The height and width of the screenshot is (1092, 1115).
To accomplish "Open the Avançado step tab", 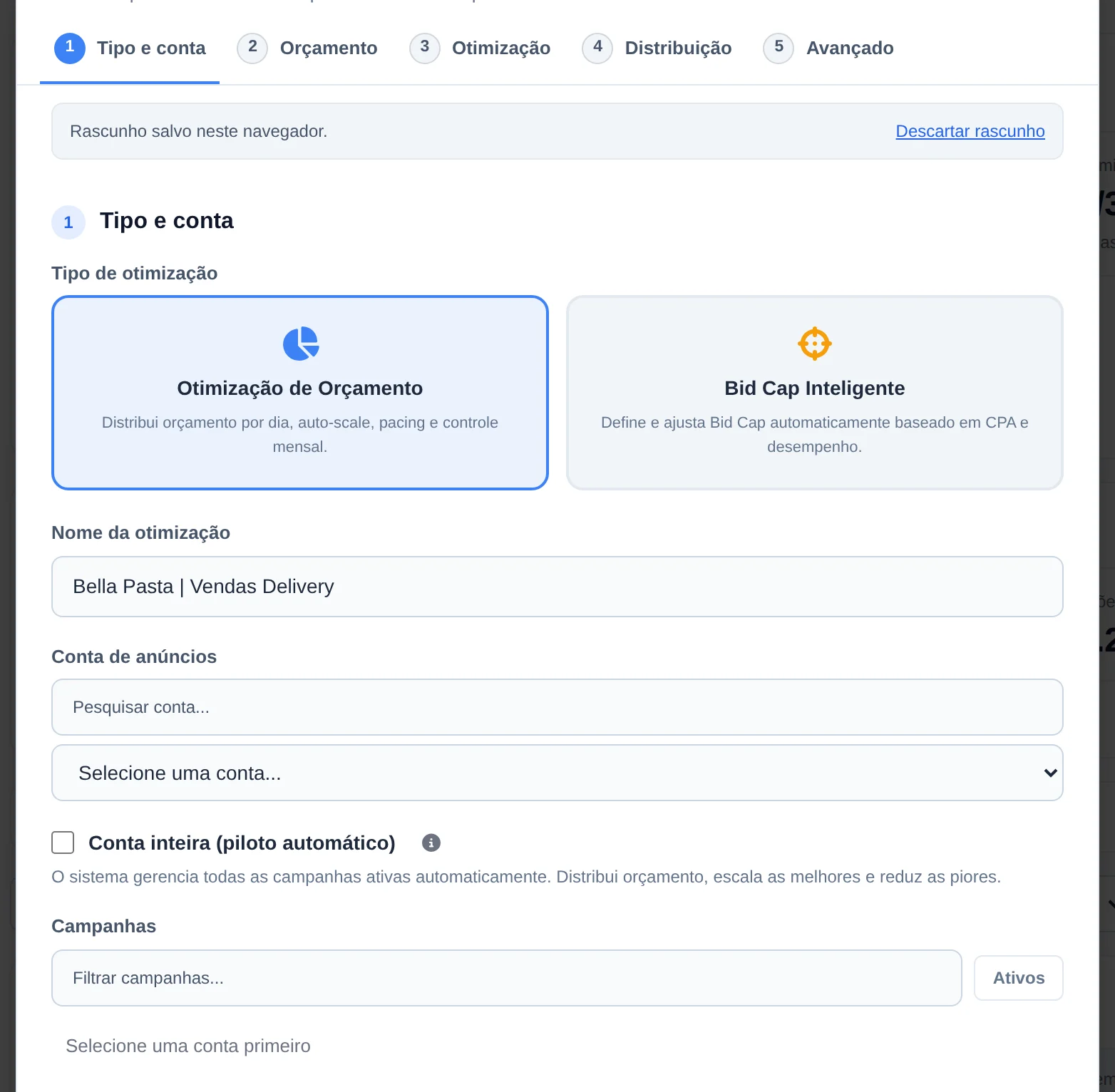I will click(x=828, y=48).
